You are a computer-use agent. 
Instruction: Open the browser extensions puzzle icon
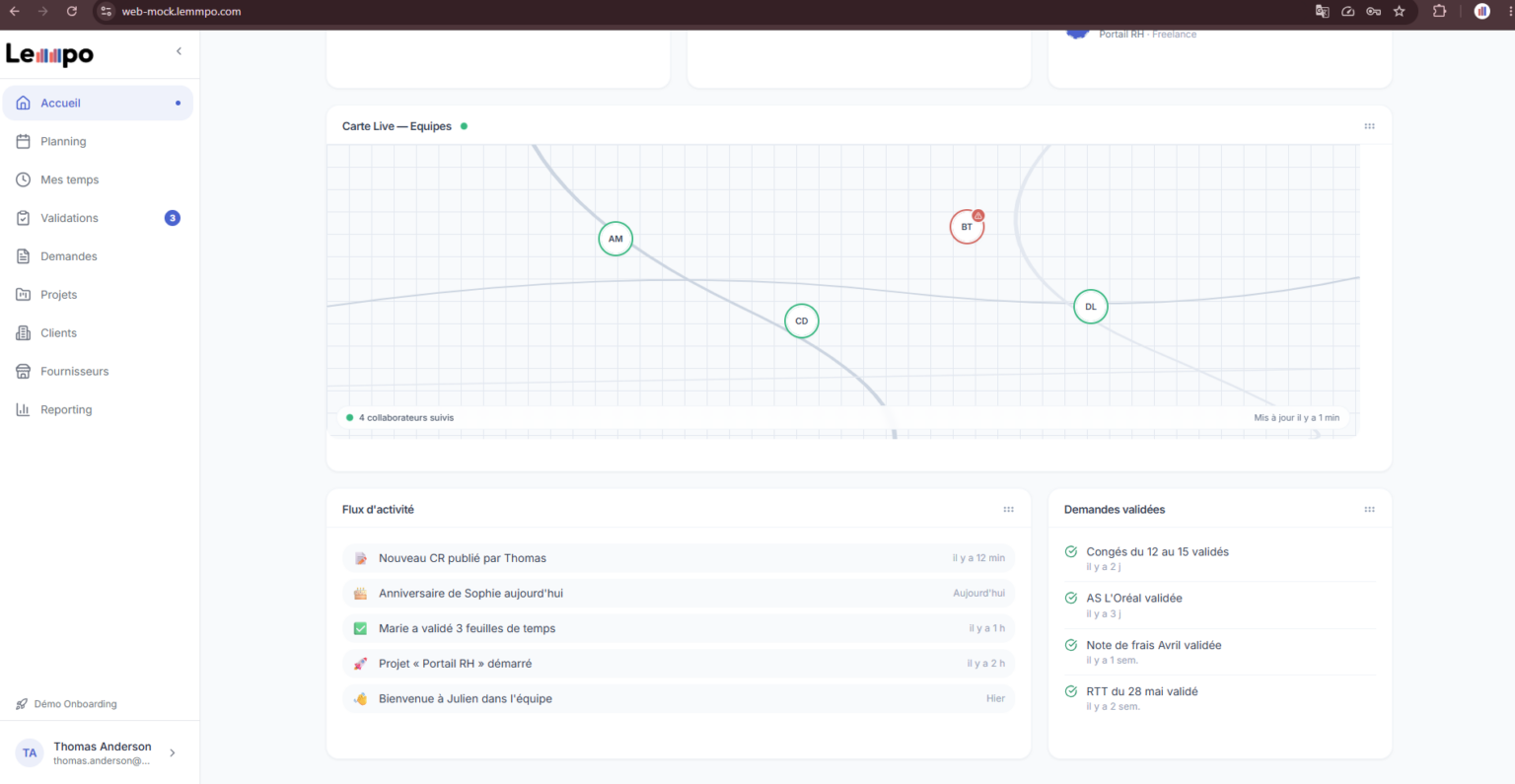pos(1439,11)
